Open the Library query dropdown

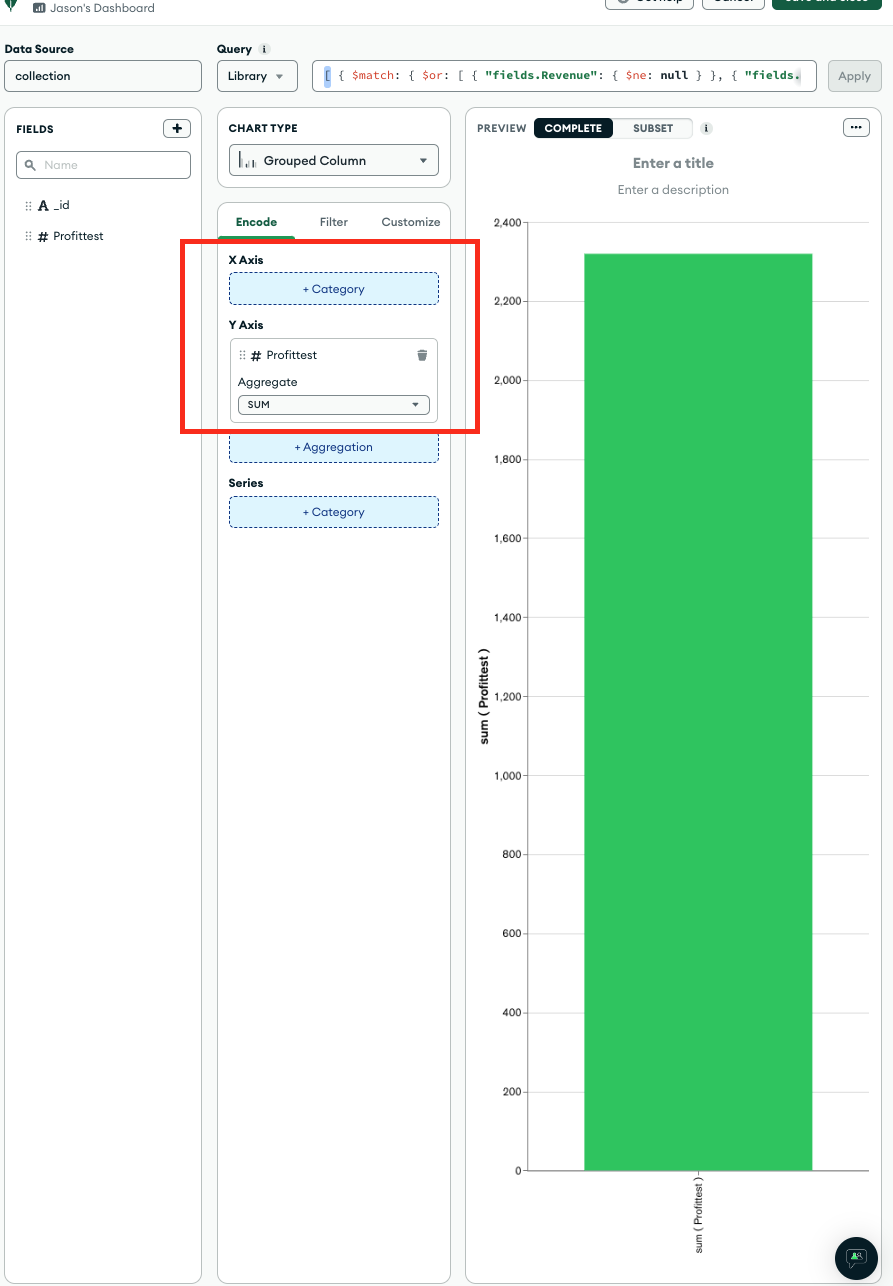click(257, 76)
